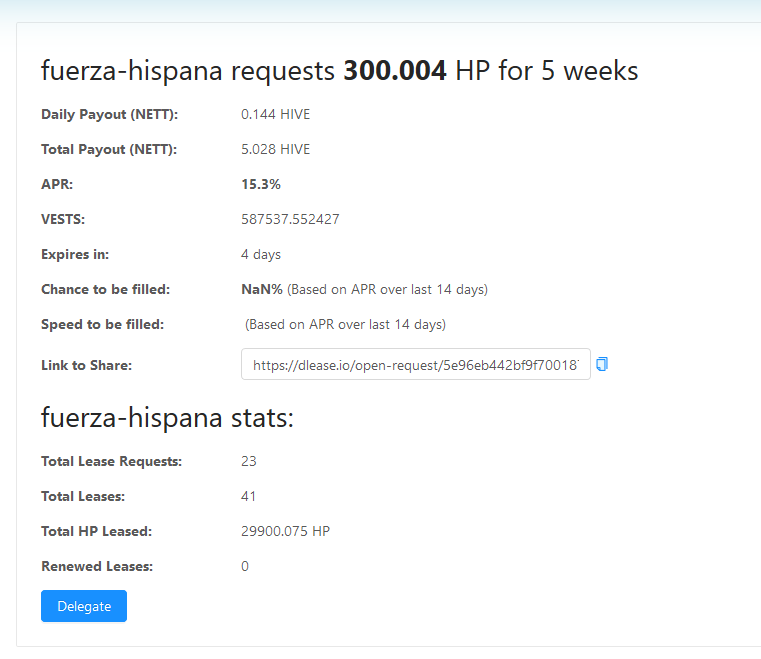Click the 'APR:' label
This screenshot has width=761, height=659.
(57, 184)
